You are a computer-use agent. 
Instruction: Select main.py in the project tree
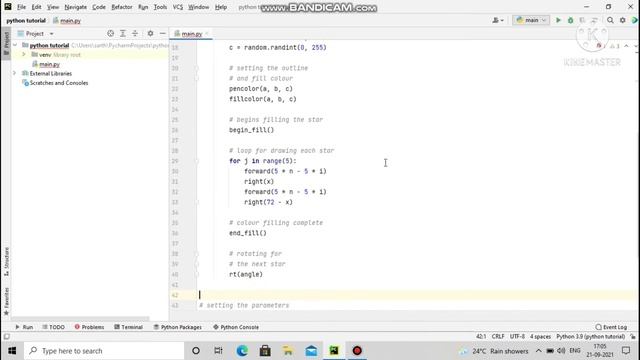coord(49,64)
